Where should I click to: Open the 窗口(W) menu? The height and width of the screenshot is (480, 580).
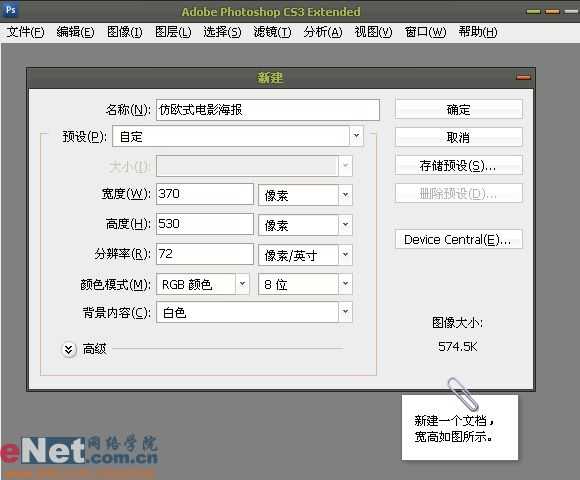425,32
